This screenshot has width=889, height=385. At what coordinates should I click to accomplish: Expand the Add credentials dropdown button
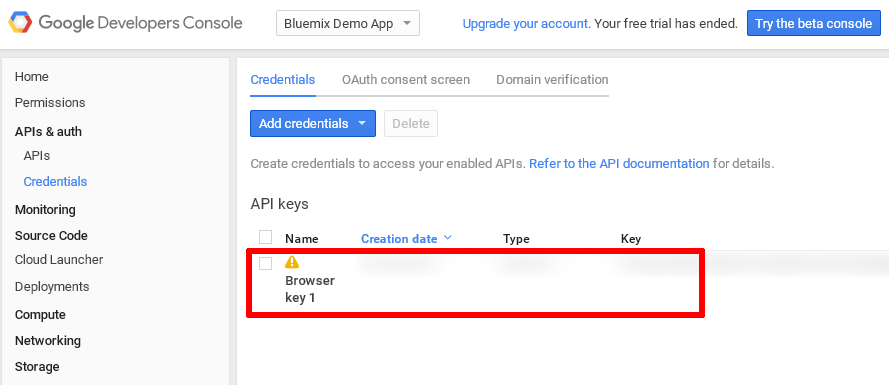312,124
